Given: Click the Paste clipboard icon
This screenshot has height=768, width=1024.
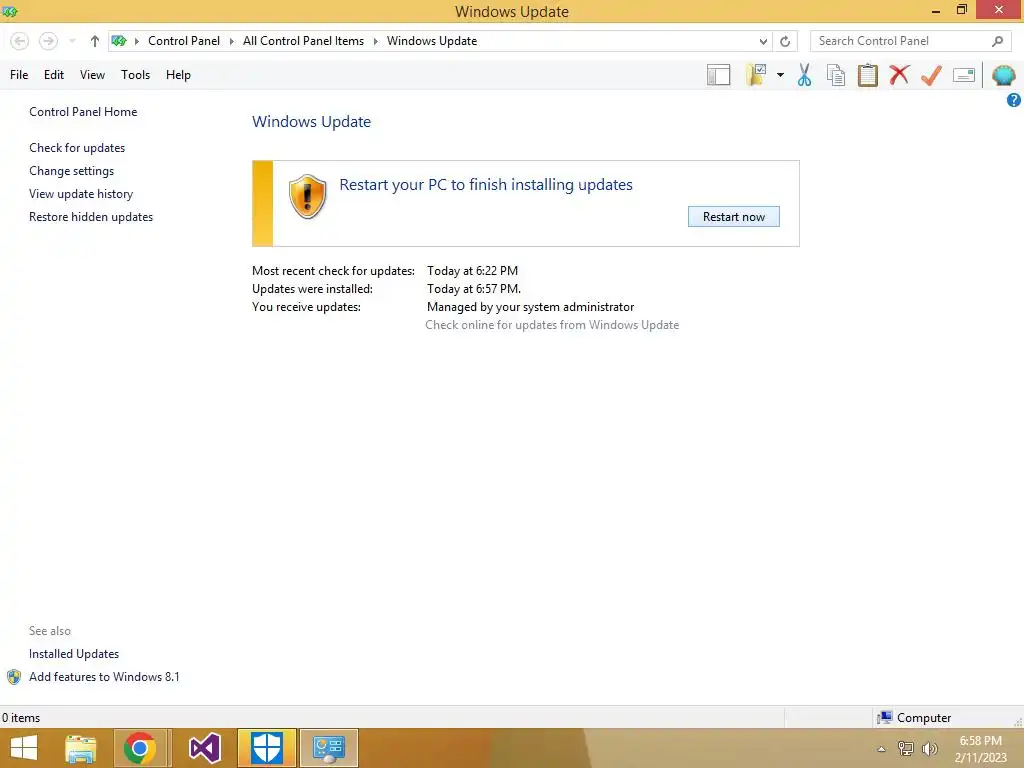Looking at the screenshot, I should pos(867,75).
